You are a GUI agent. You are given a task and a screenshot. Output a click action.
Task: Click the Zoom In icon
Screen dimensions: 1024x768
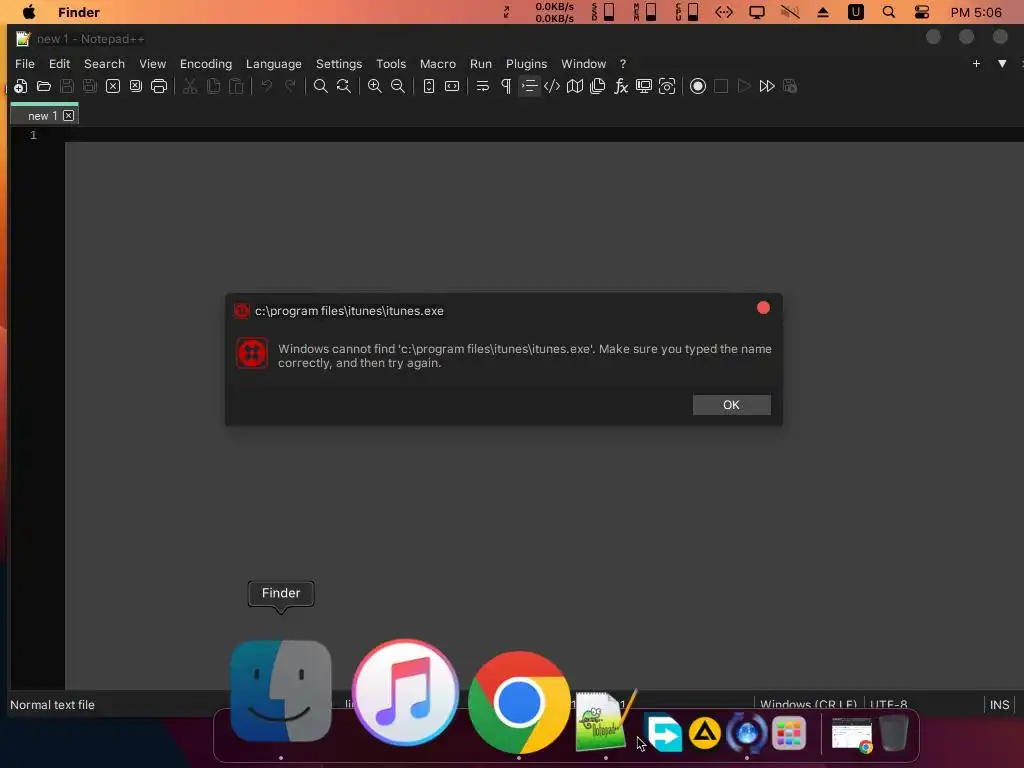[375, 86]
